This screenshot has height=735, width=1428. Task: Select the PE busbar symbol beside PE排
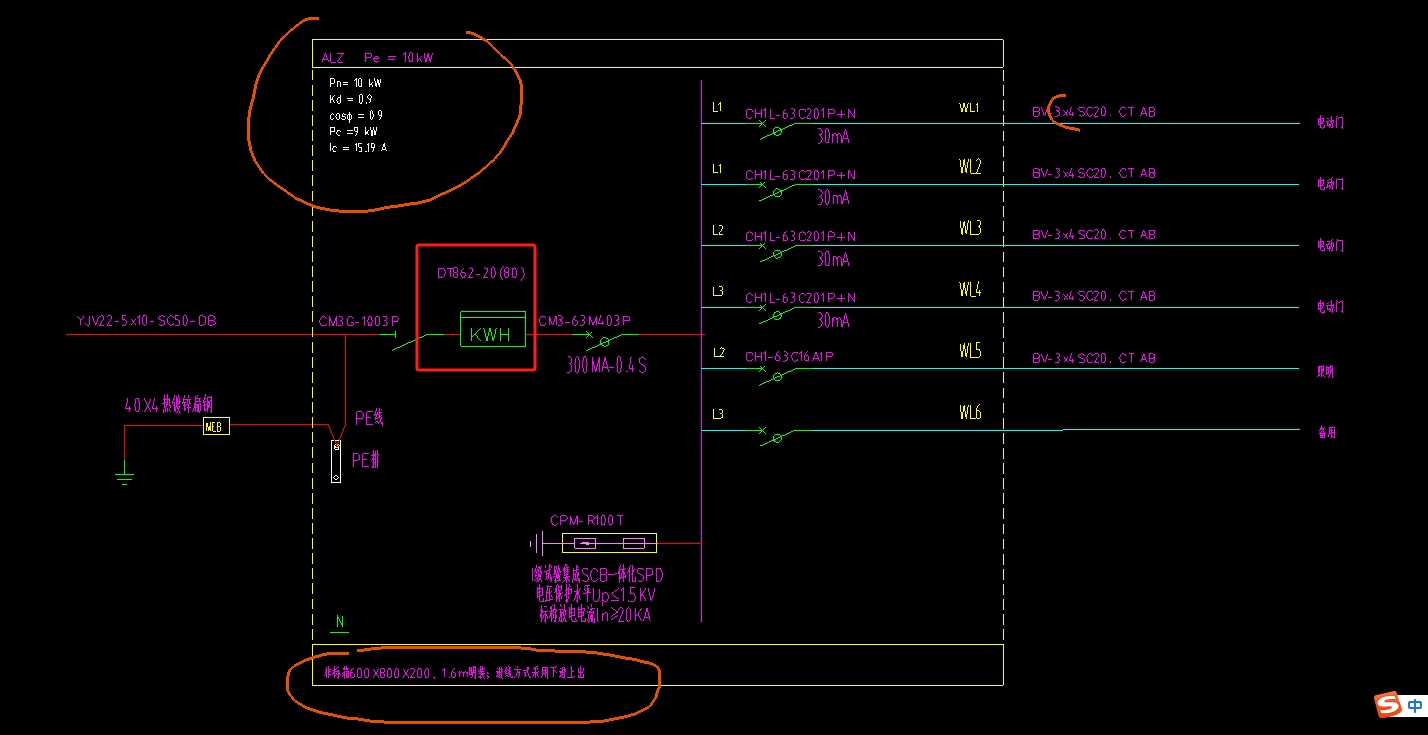pyautogui.click(x=336, y=462)
